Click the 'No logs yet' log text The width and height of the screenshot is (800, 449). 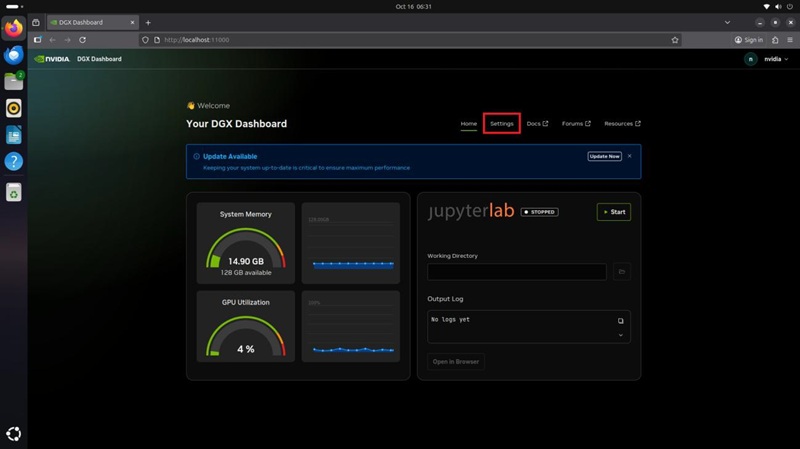pyautogui.click(x=450, y=319)
